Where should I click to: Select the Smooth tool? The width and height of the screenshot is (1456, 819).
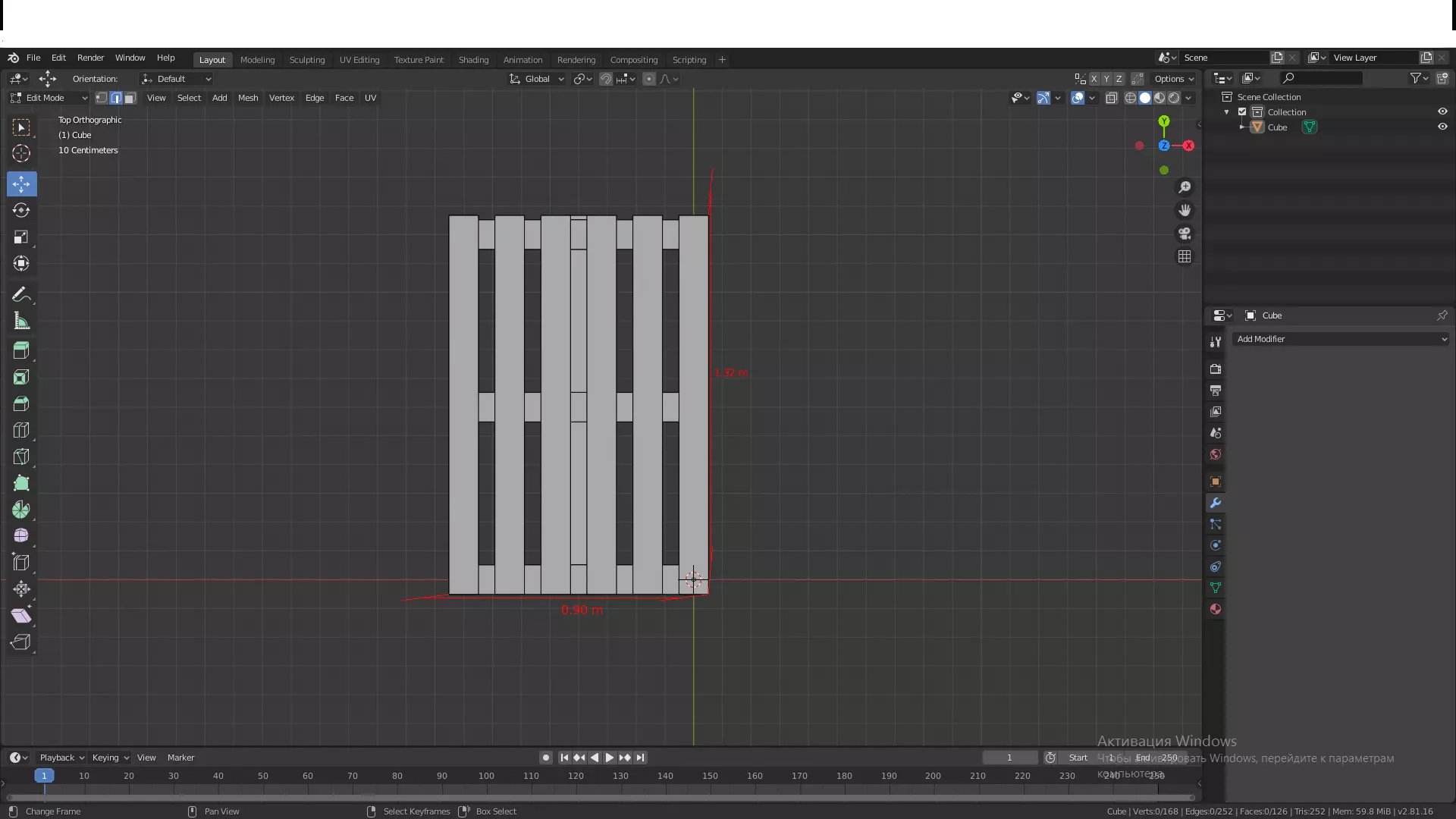click(21, 536)
